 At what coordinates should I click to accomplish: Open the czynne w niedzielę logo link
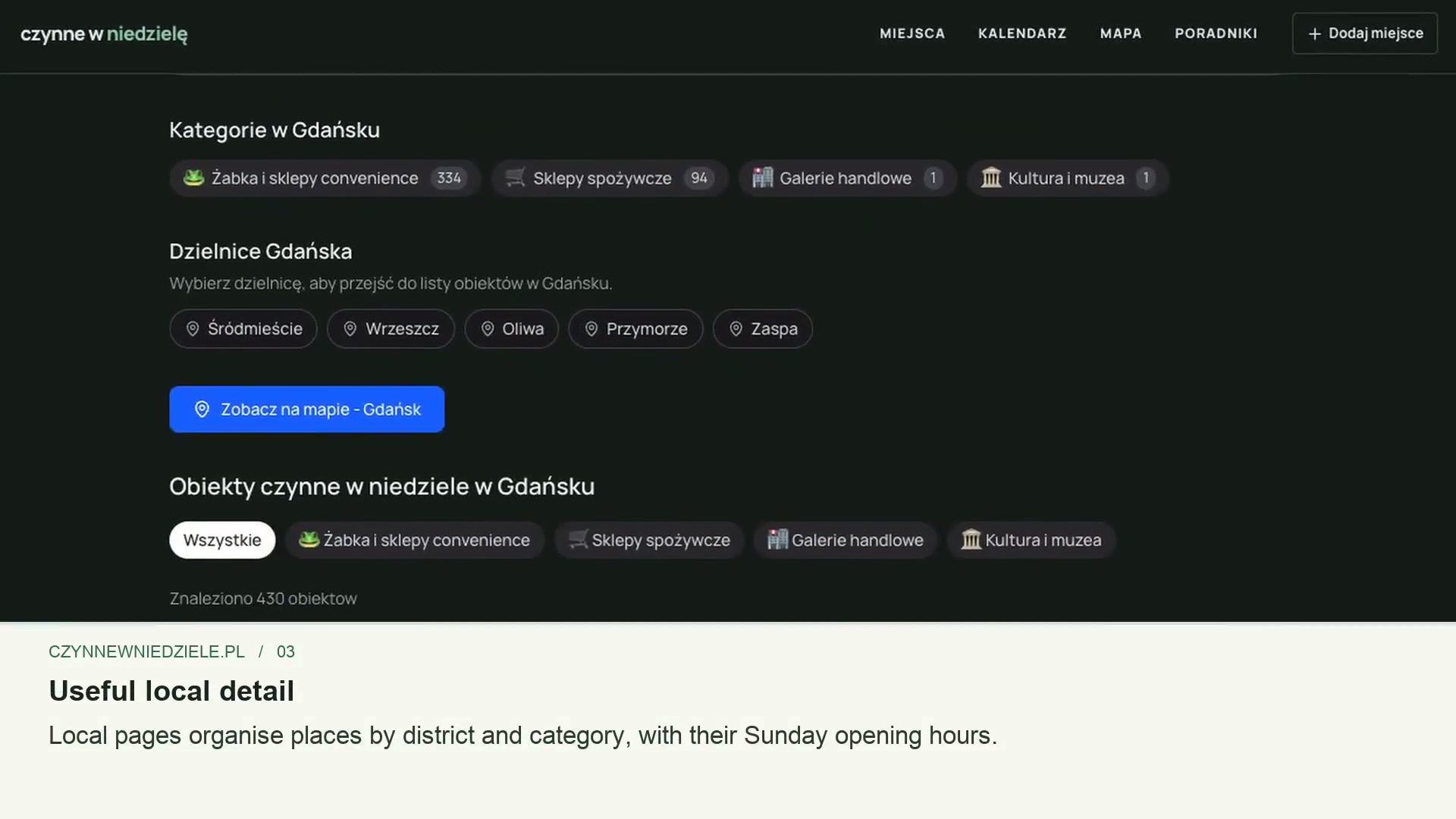104,34
